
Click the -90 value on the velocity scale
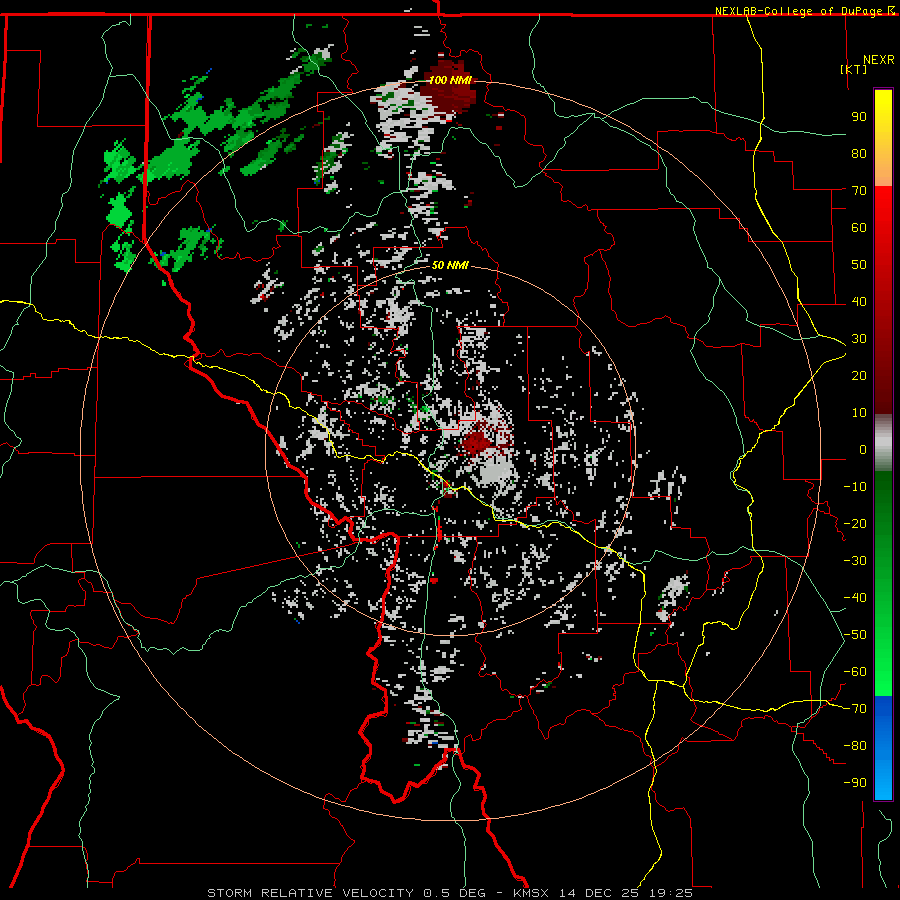(855, 783)
